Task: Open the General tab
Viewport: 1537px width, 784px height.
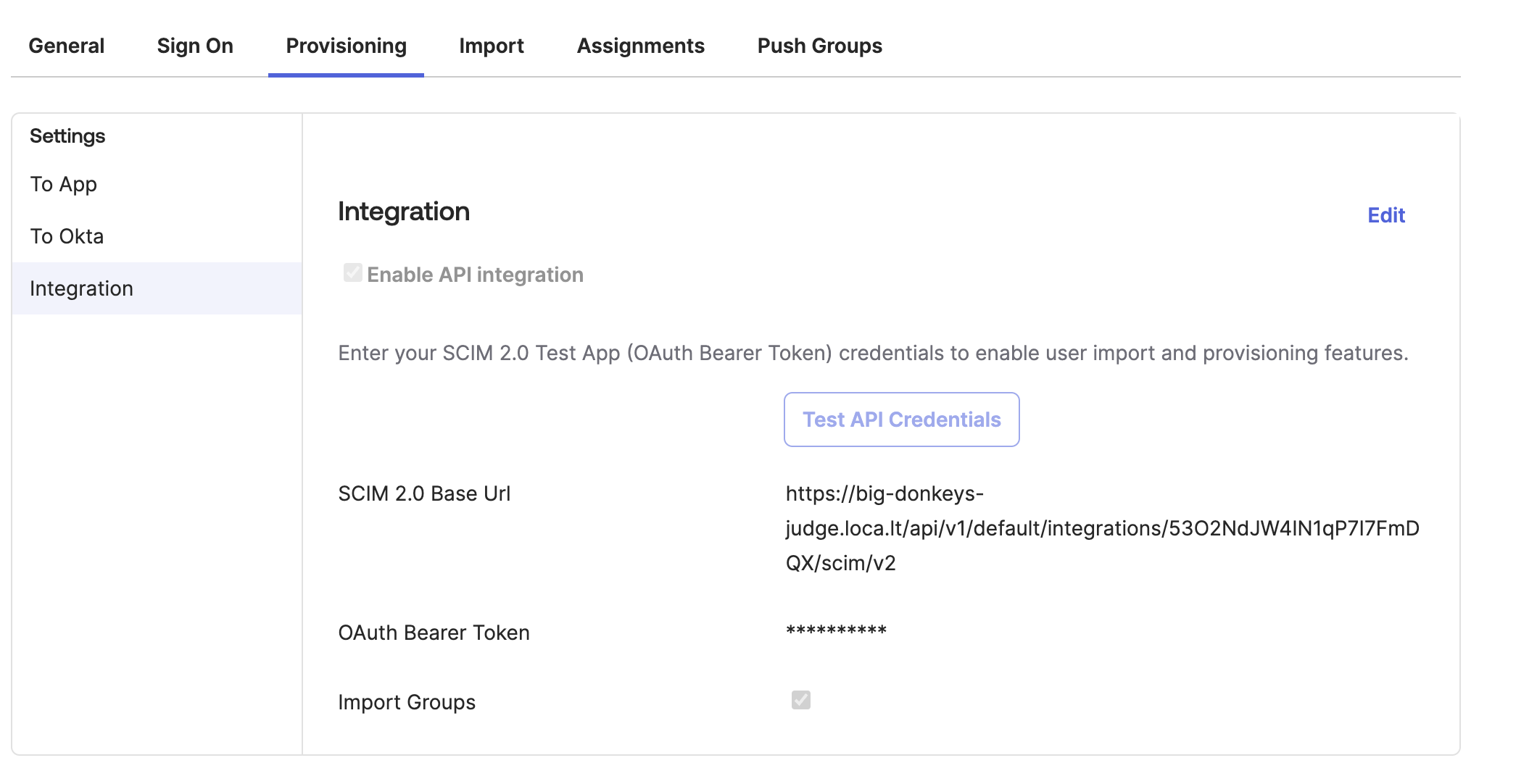Action: 66,46
